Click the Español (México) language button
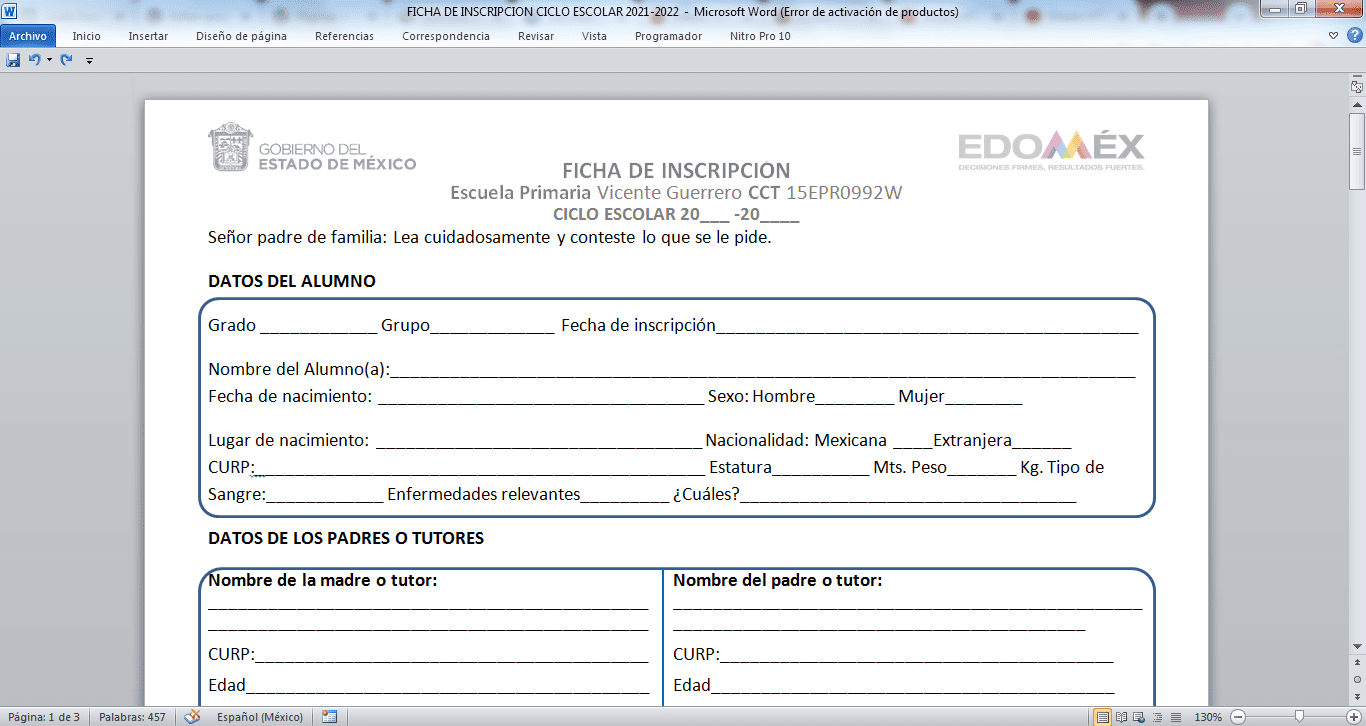The image size is (1366, 726). 260,717
